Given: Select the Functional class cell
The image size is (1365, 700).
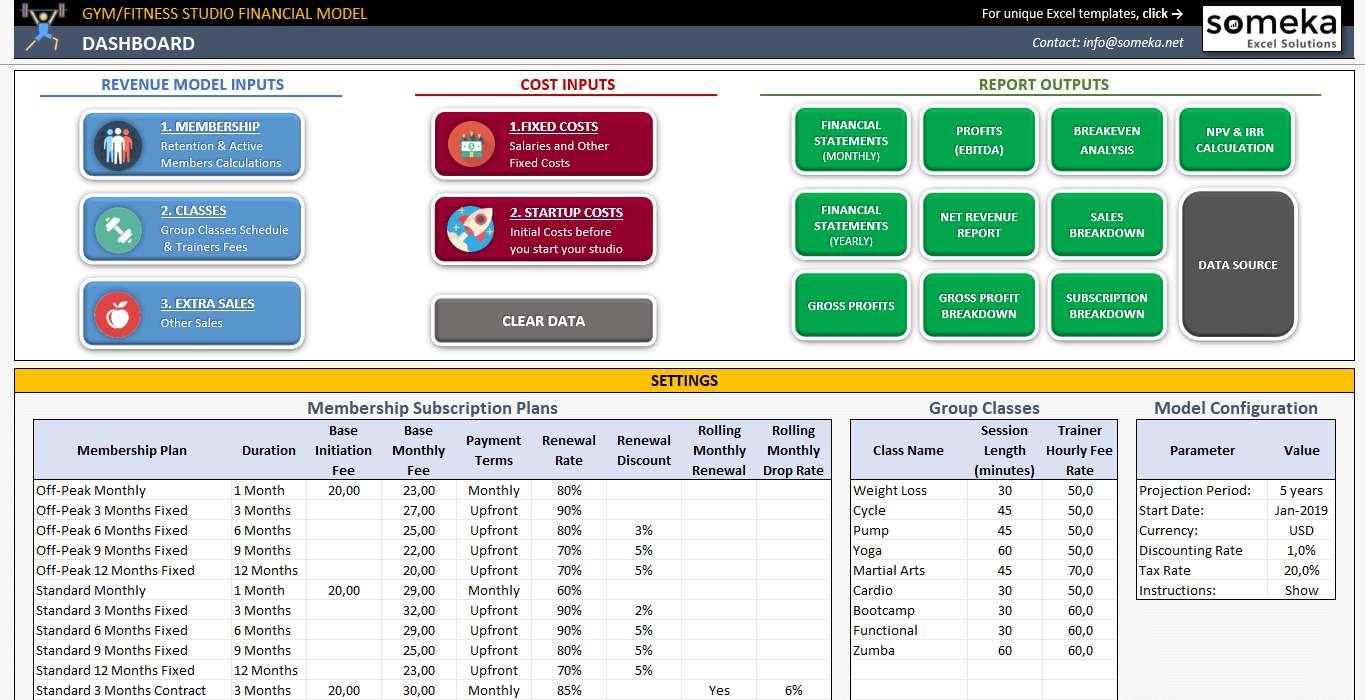Looking at the screenshot, I should point(909,631).
